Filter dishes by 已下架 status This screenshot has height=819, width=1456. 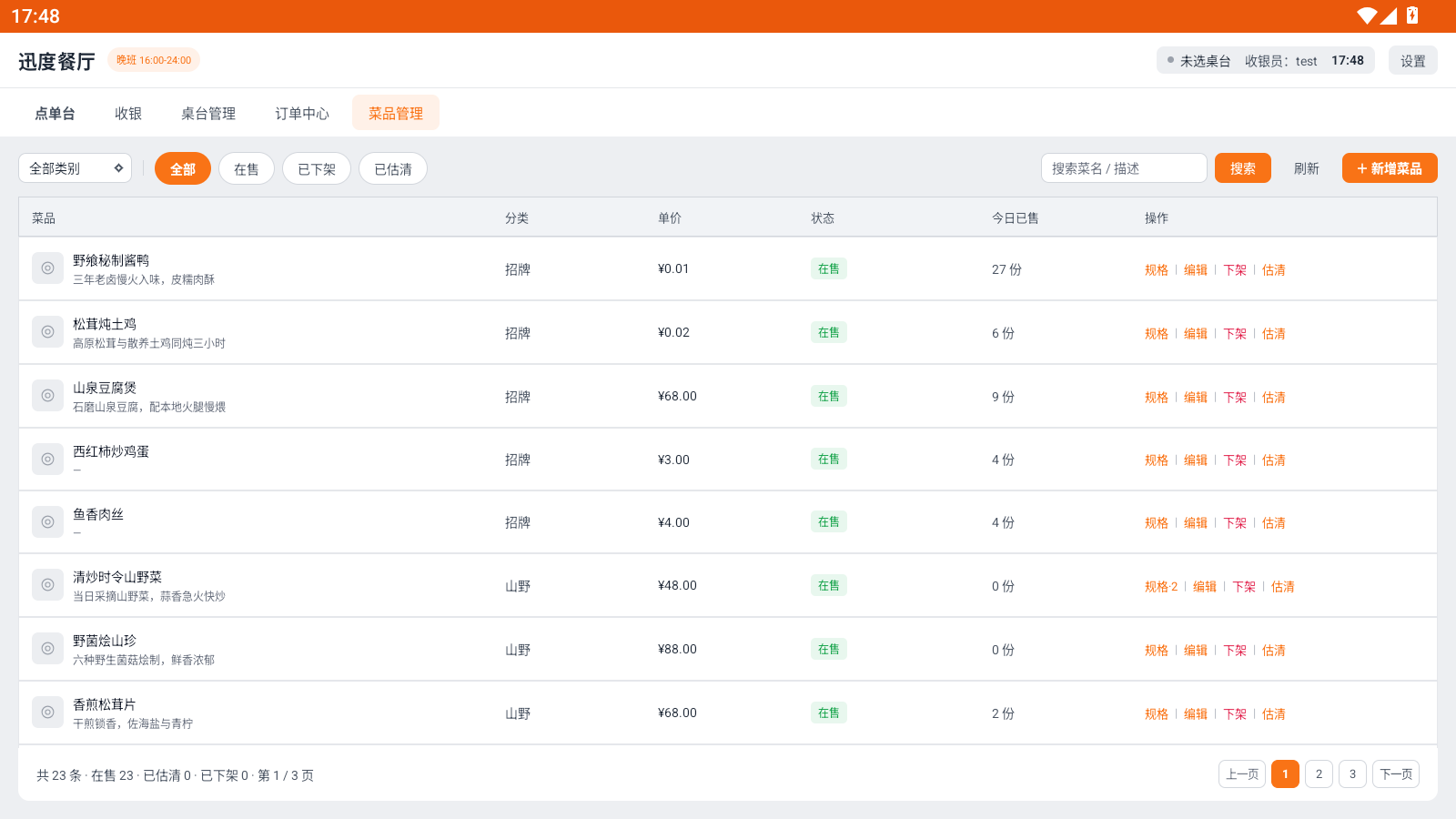(317, 168)
